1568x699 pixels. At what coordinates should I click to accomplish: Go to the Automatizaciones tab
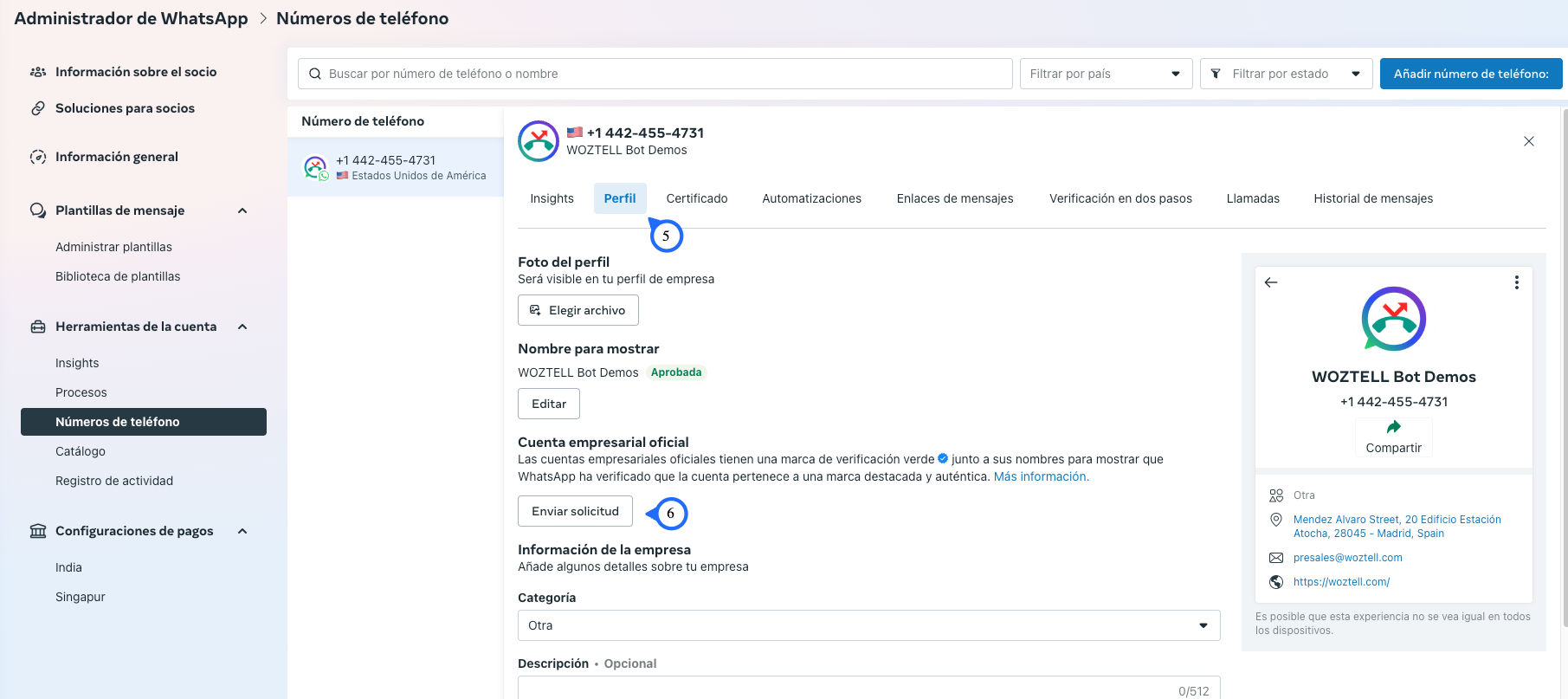coord(812,198)
